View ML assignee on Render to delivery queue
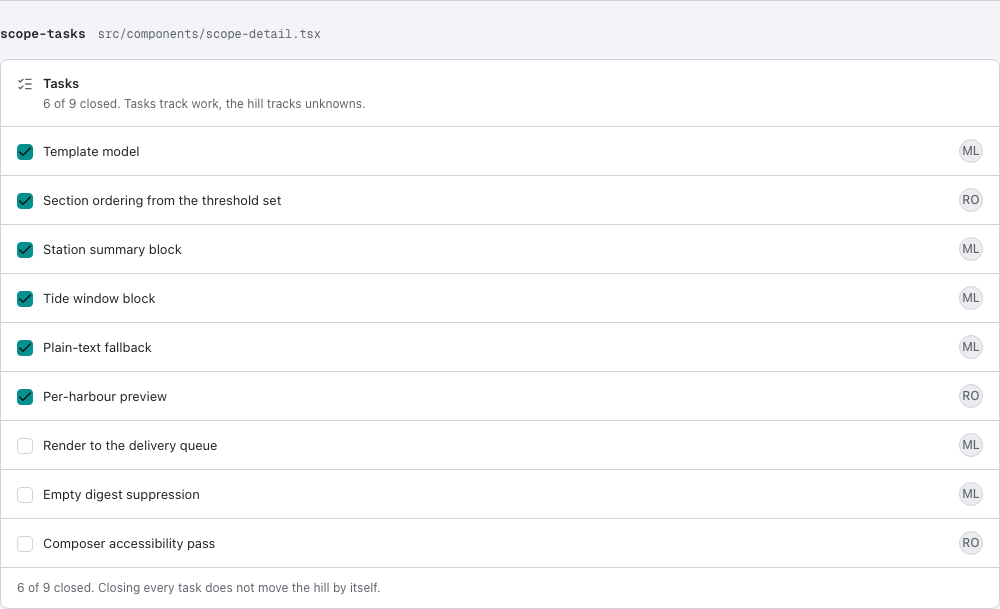1000x609 pixels. 971,445
